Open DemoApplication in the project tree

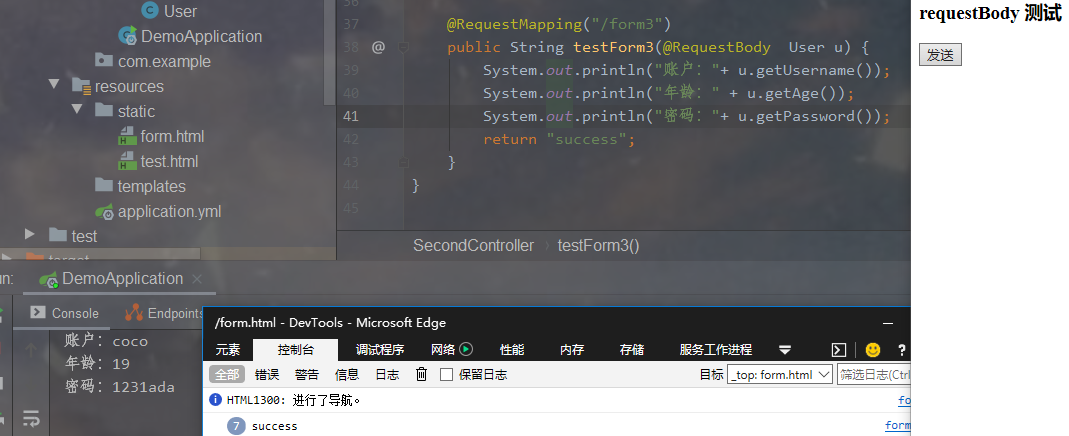point(201,36)
